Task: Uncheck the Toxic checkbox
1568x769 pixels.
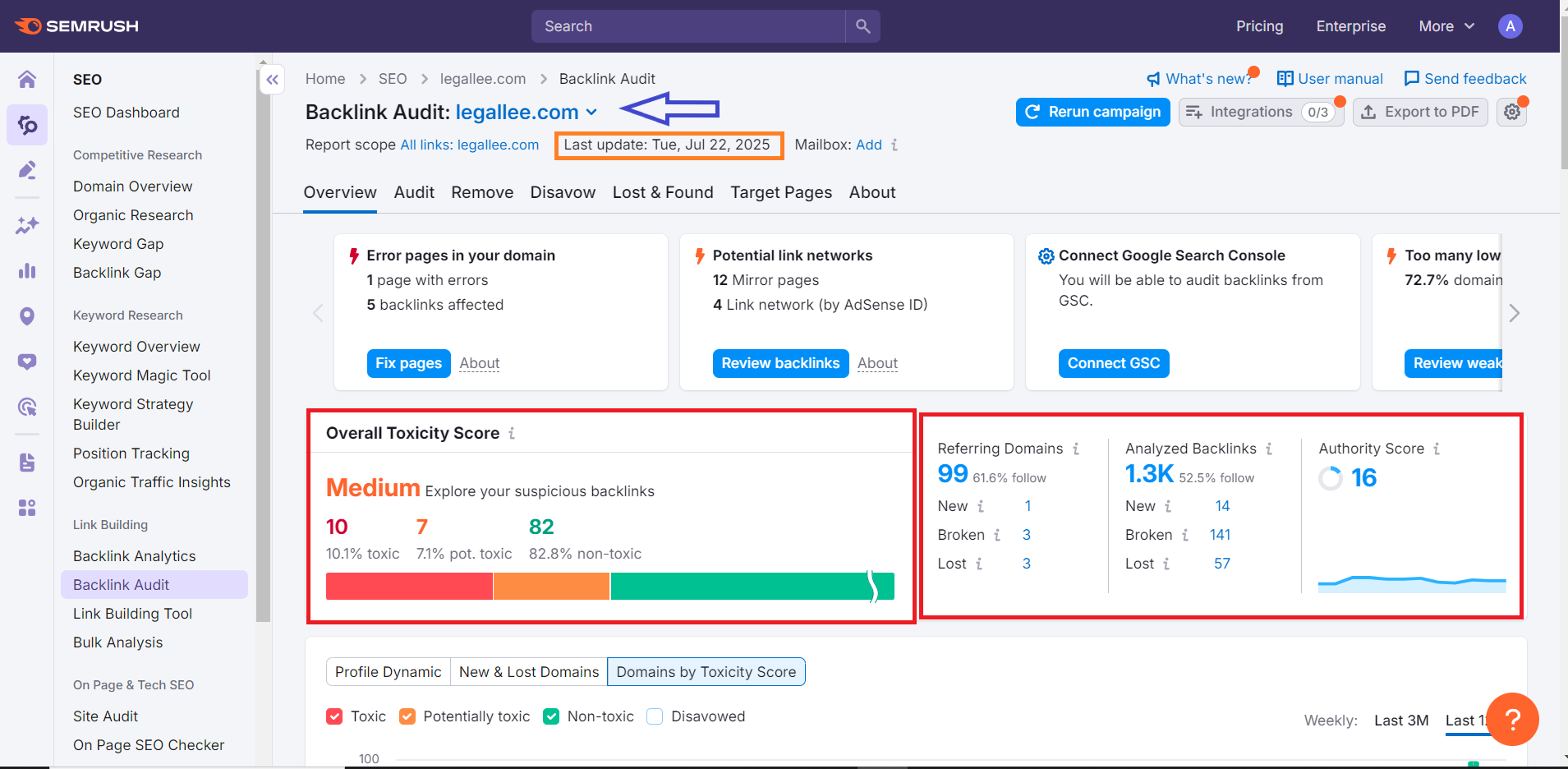Action: pyautogui.click(x=334, y=716)
